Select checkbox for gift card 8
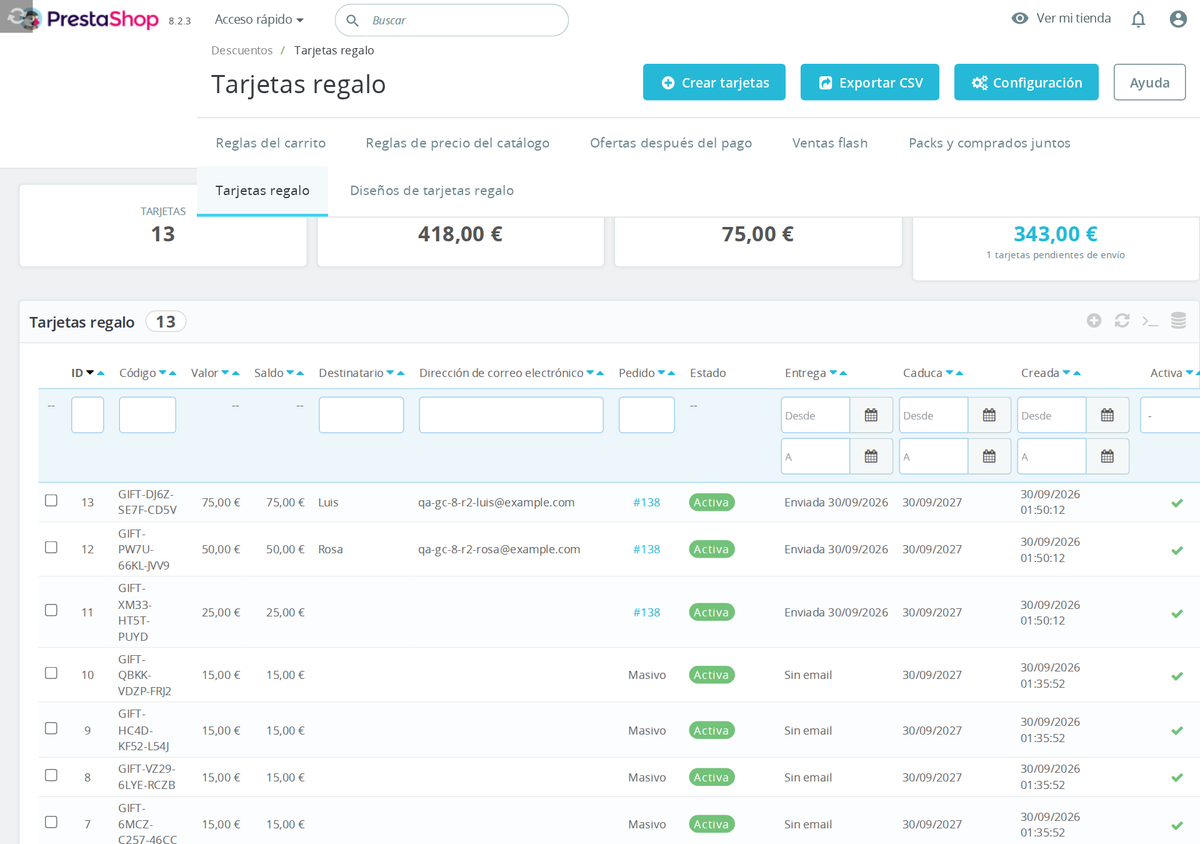The width and height of the screenshot is (1200, 844). 51,776
